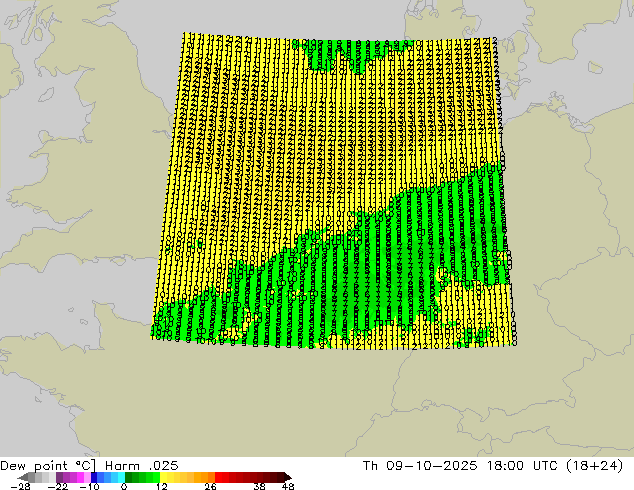Pick the cyan legend swatch near 0
The image size is (634, 490).
click(x=121, y=477)
